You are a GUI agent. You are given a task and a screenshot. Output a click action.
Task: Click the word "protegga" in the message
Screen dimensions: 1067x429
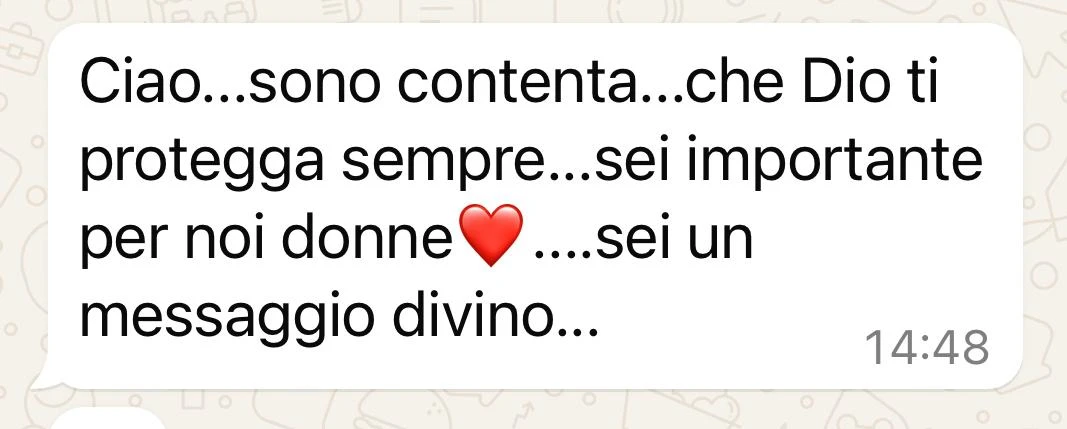[202, 165]
